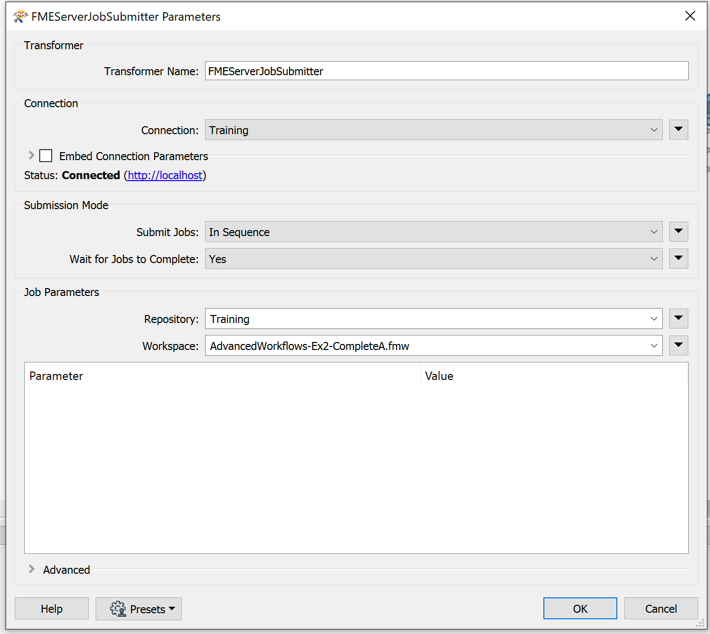This screenshot has width=710, height=634.
Task: Expand the Embed Connection Parameters section
Action: (x=31, y=155)
